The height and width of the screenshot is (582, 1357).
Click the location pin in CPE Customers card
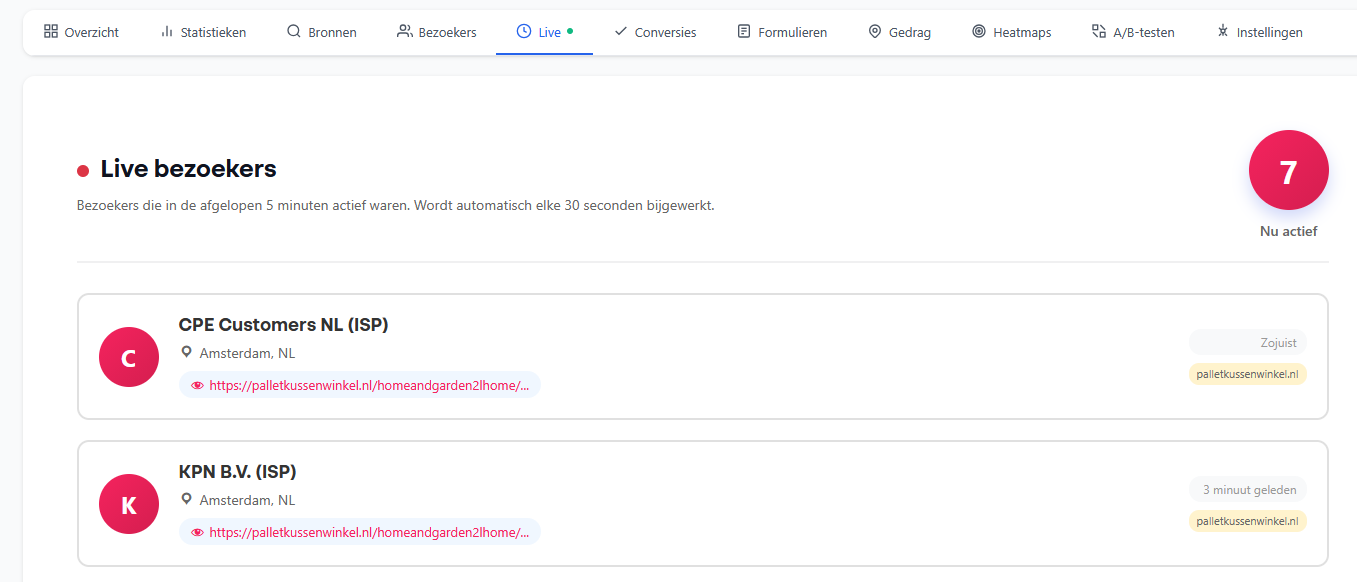tap(186, 352)
